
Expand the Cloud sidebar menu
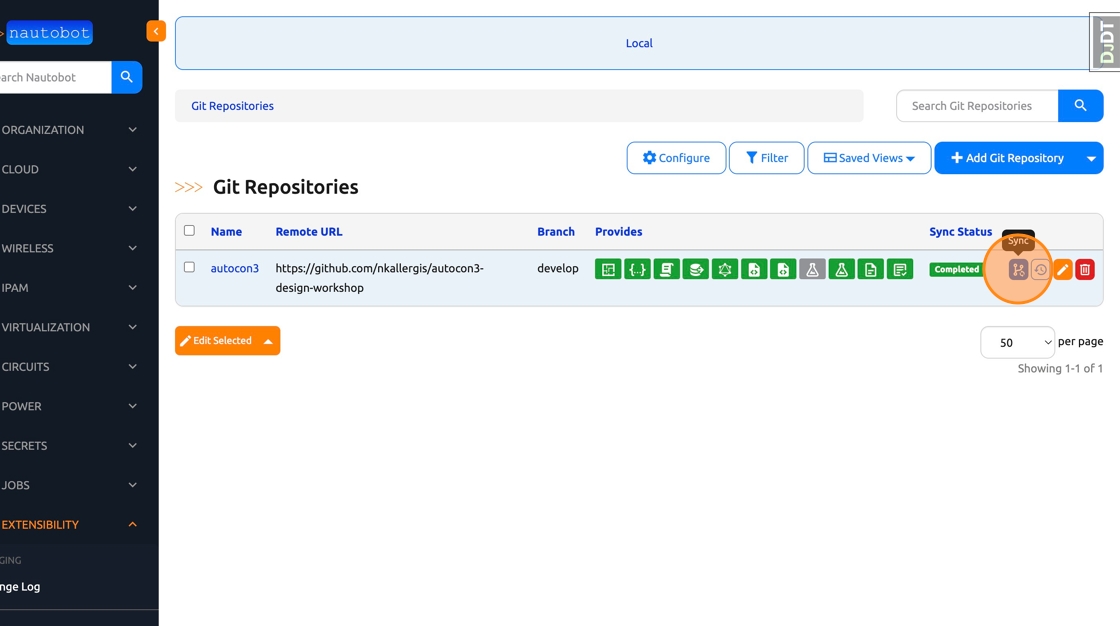coord(70,169)
